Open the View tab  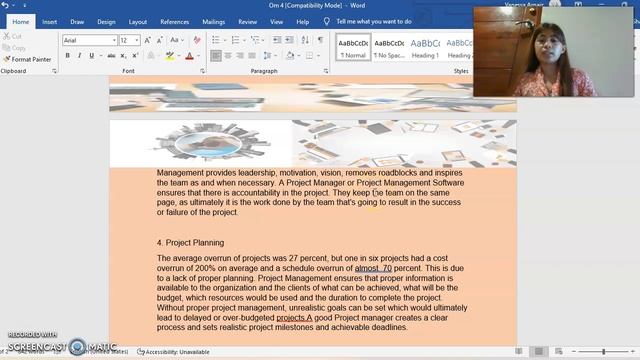tap(276, 22)
